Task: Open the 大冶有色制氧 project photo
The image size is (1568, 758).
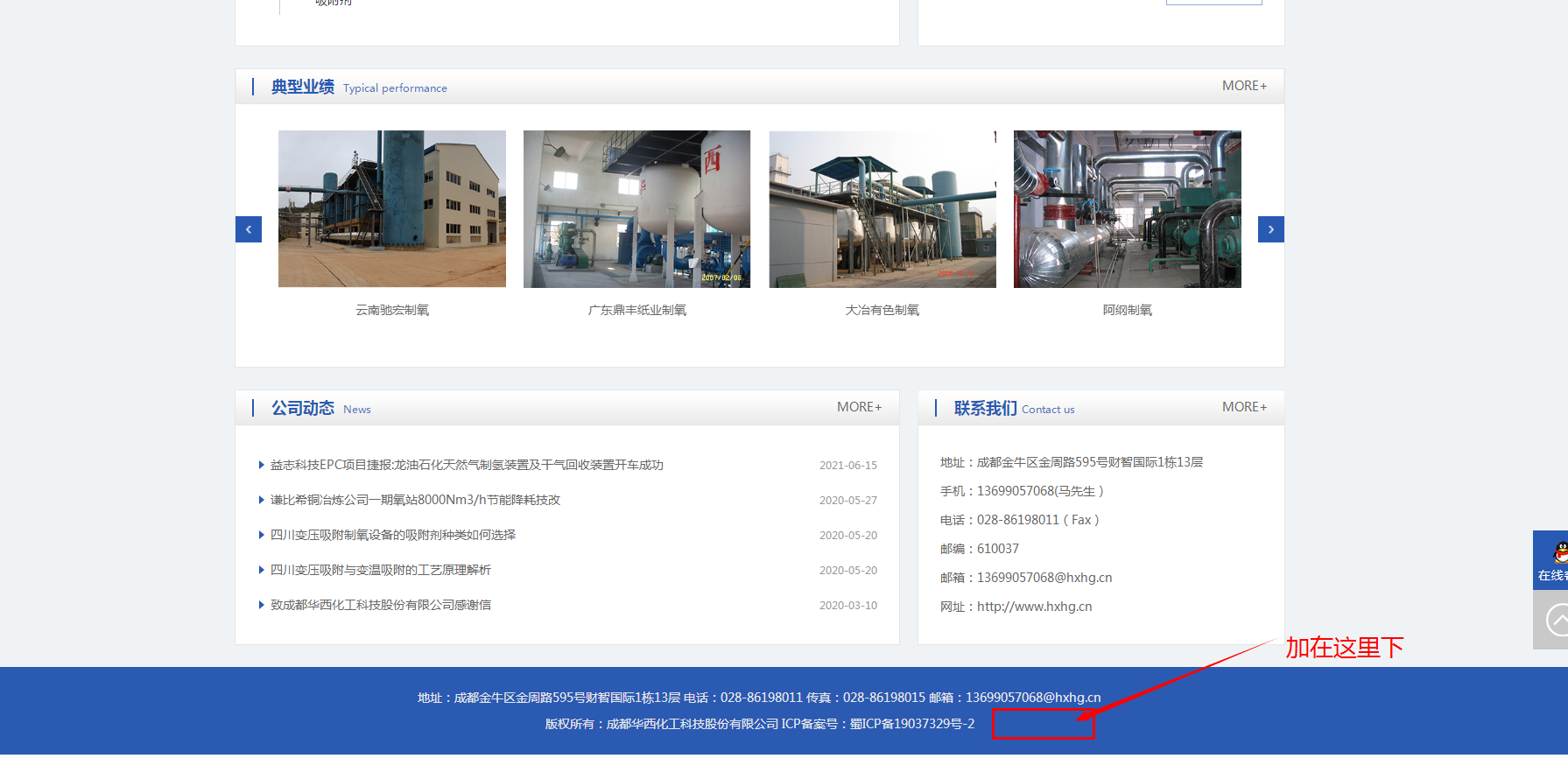Action: [882, 208]
